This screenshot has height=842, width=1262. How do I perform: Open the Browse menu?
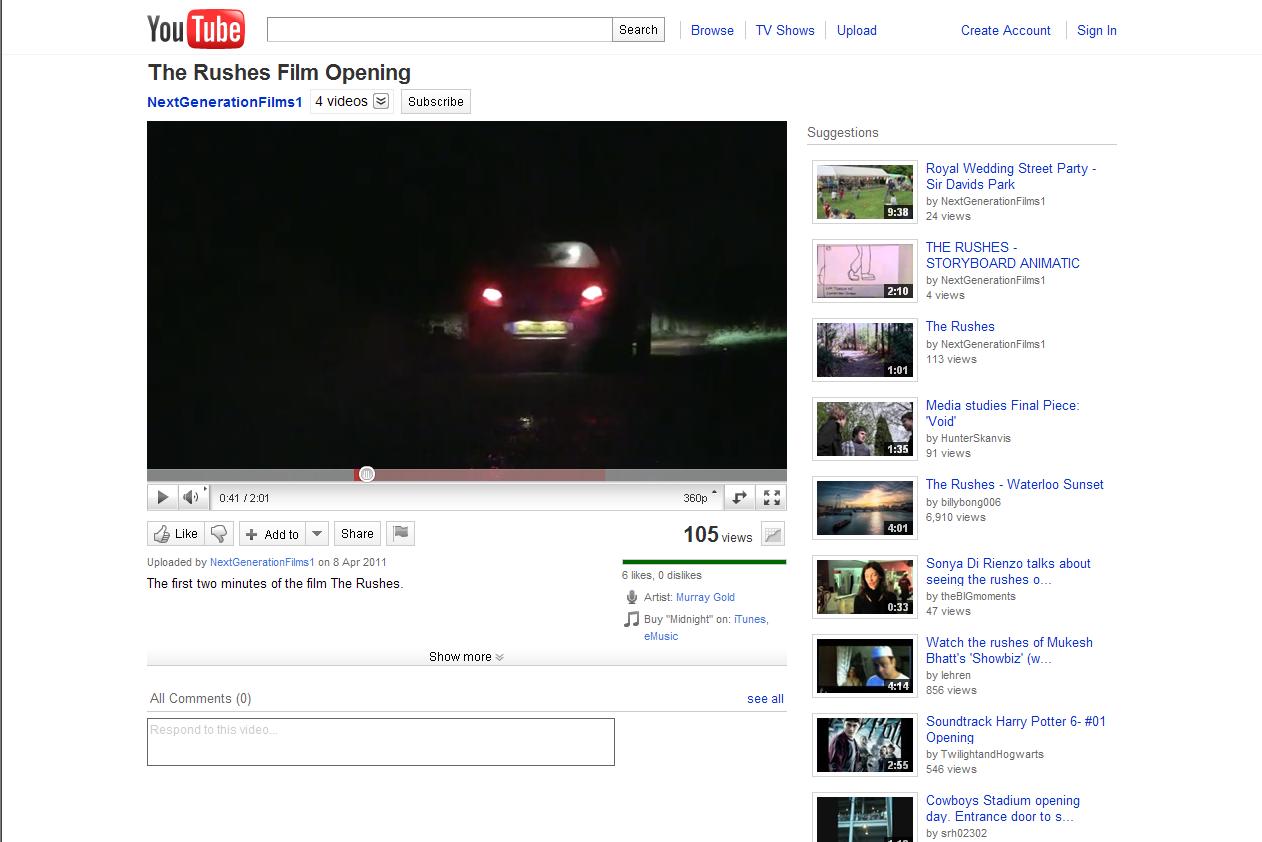pyautogui.click(x=712, y=30)
